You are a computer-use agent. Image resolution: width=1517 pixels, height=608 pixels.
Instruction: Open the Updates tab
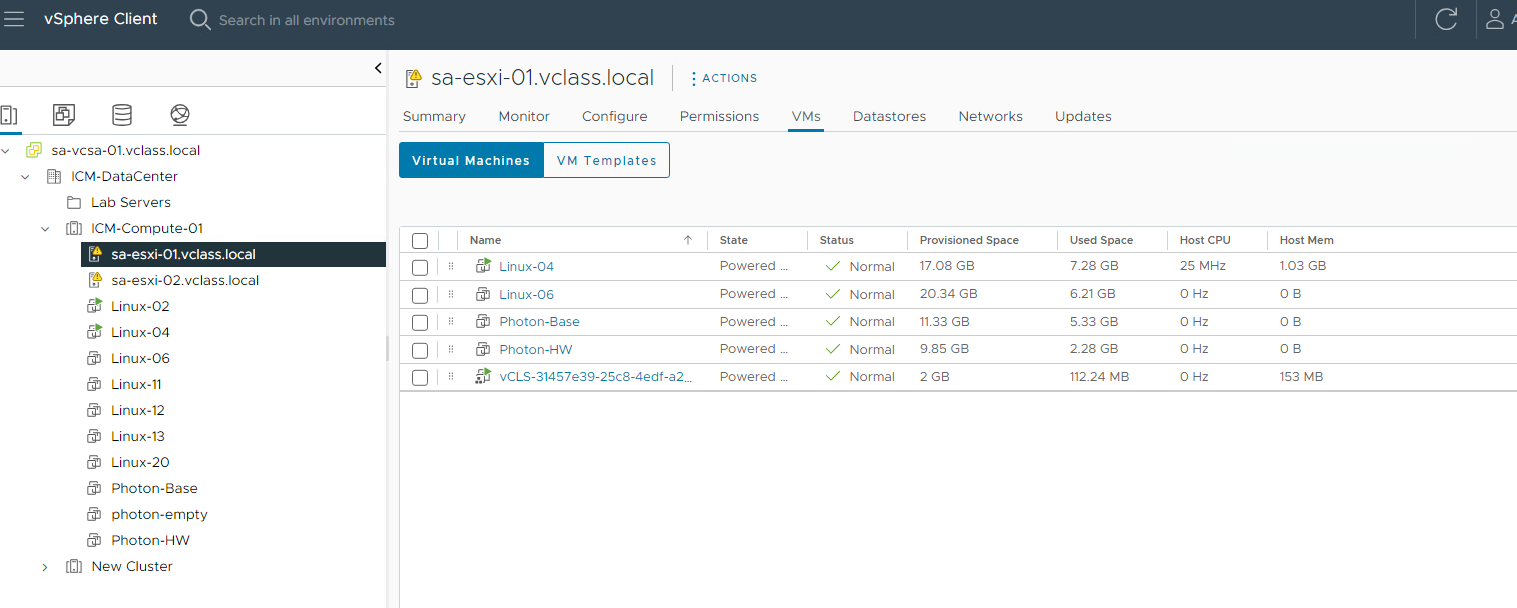(1083, 116)
